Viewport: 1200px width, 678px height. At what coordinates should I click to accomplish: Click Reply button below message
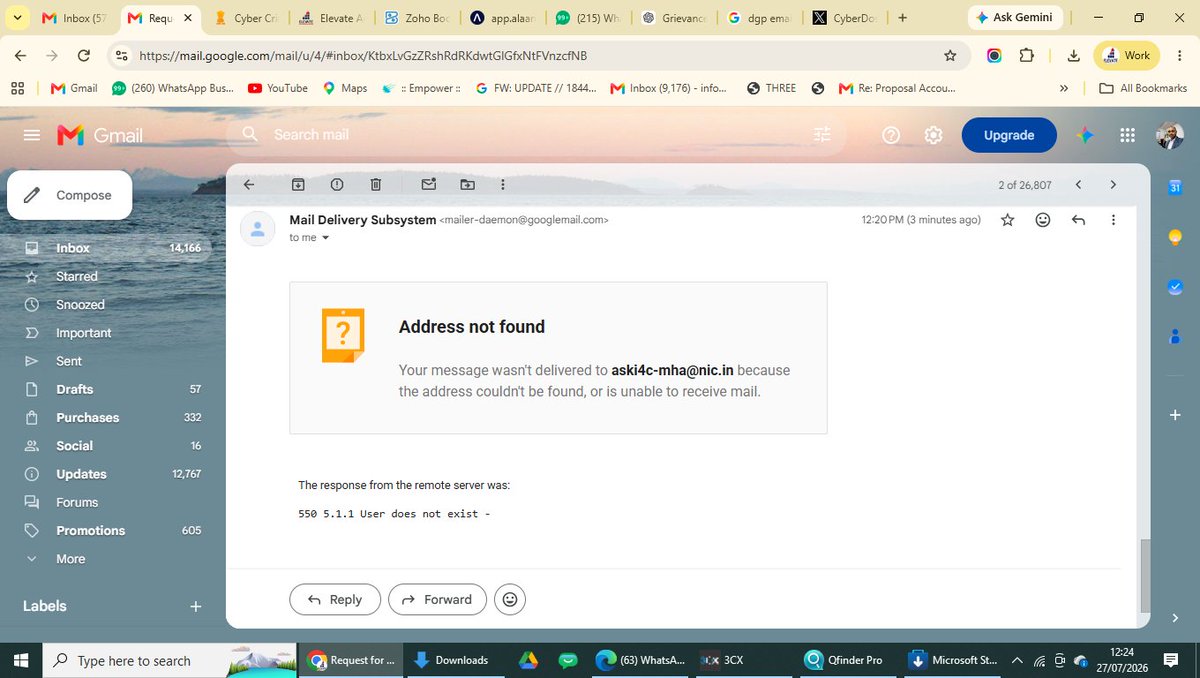point(335,599)
